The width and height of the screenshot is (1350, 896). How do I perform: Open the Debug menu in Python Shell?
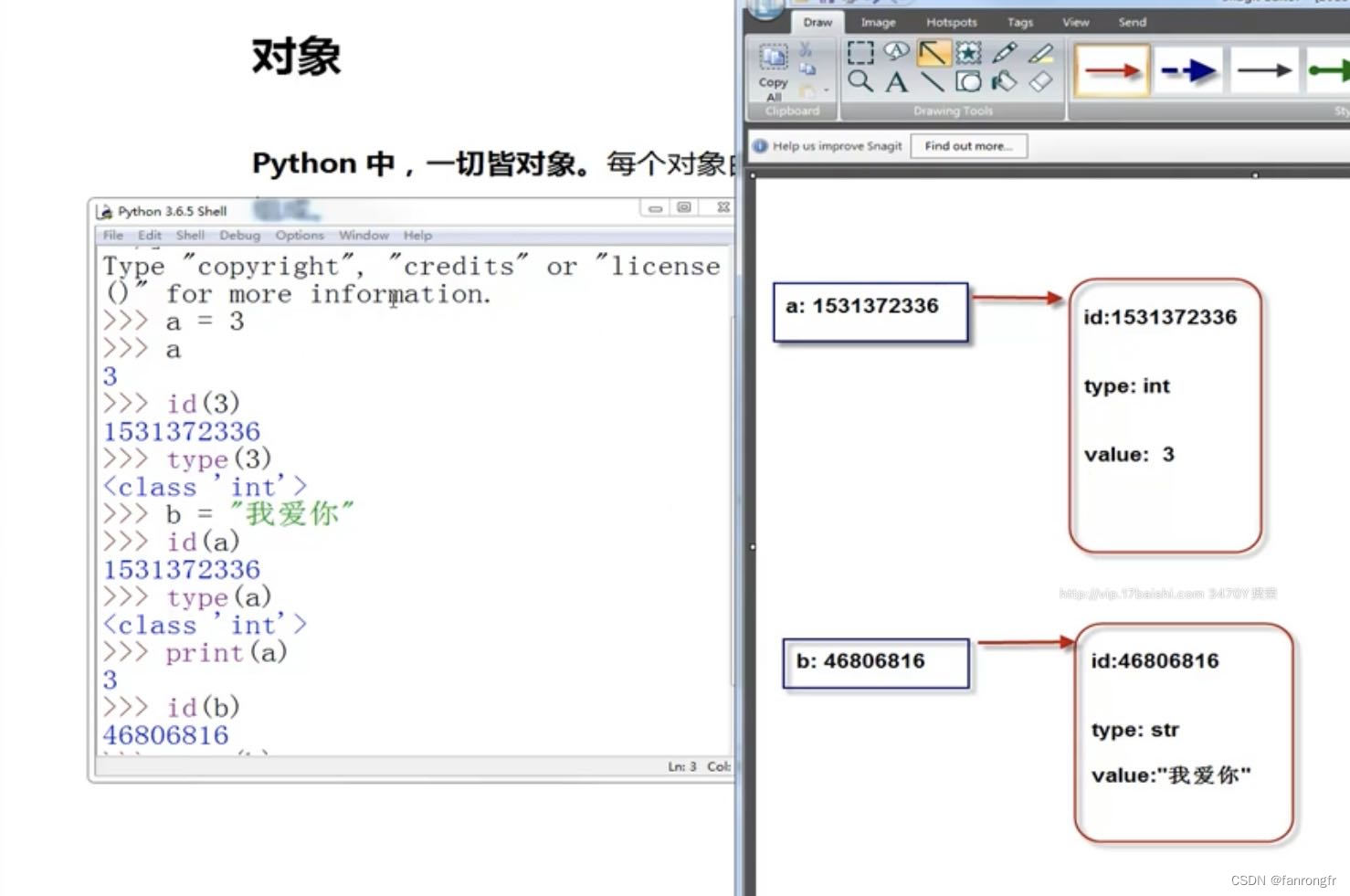[239, 236]
